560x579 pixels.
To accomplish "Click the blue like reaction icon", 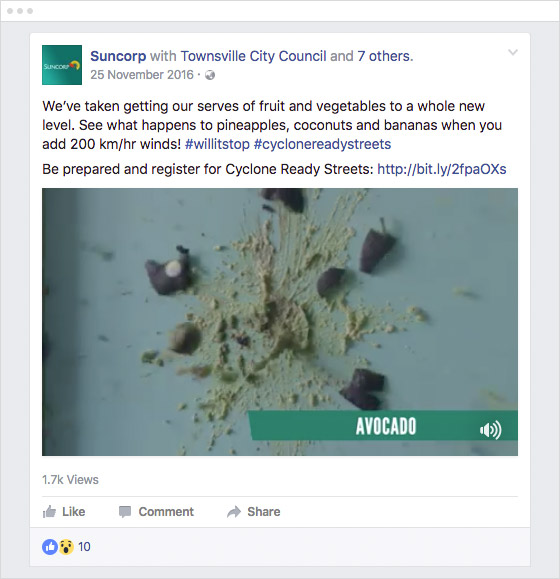I will pos(50,547).
